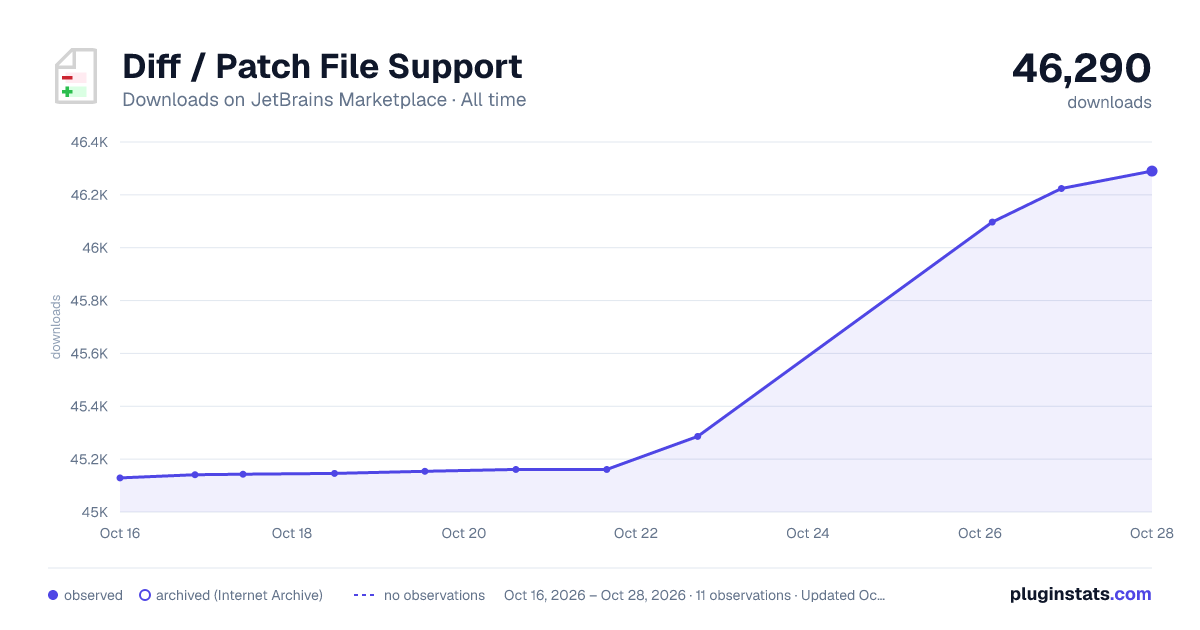Click the '46K' y-axis label
1200x630 pixels.
(95, 248)
